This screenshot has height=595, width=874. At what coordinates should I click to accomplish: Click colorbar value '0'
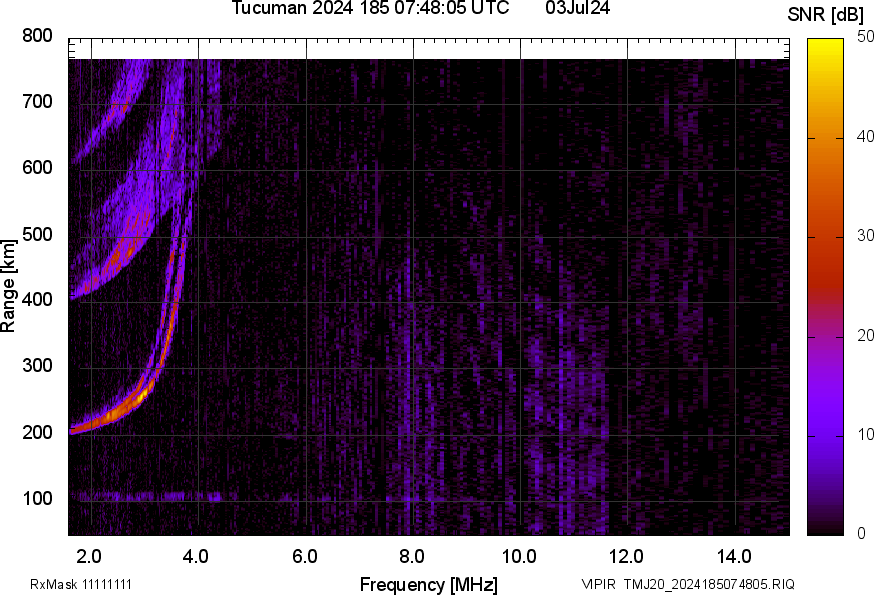click(861, 534)
